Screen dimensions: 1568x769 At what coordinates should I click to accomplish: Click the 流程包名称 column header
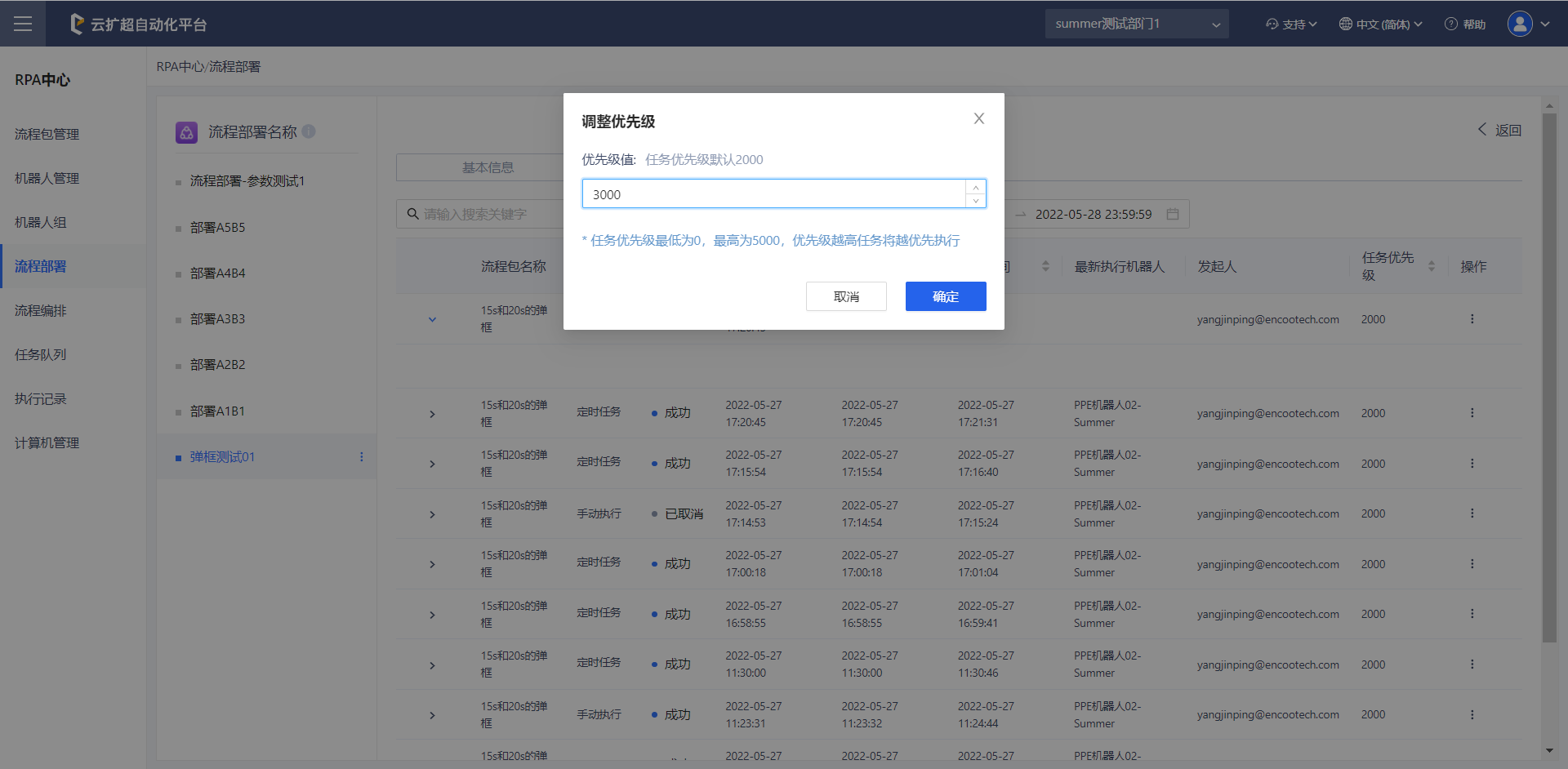coord(514,266)
